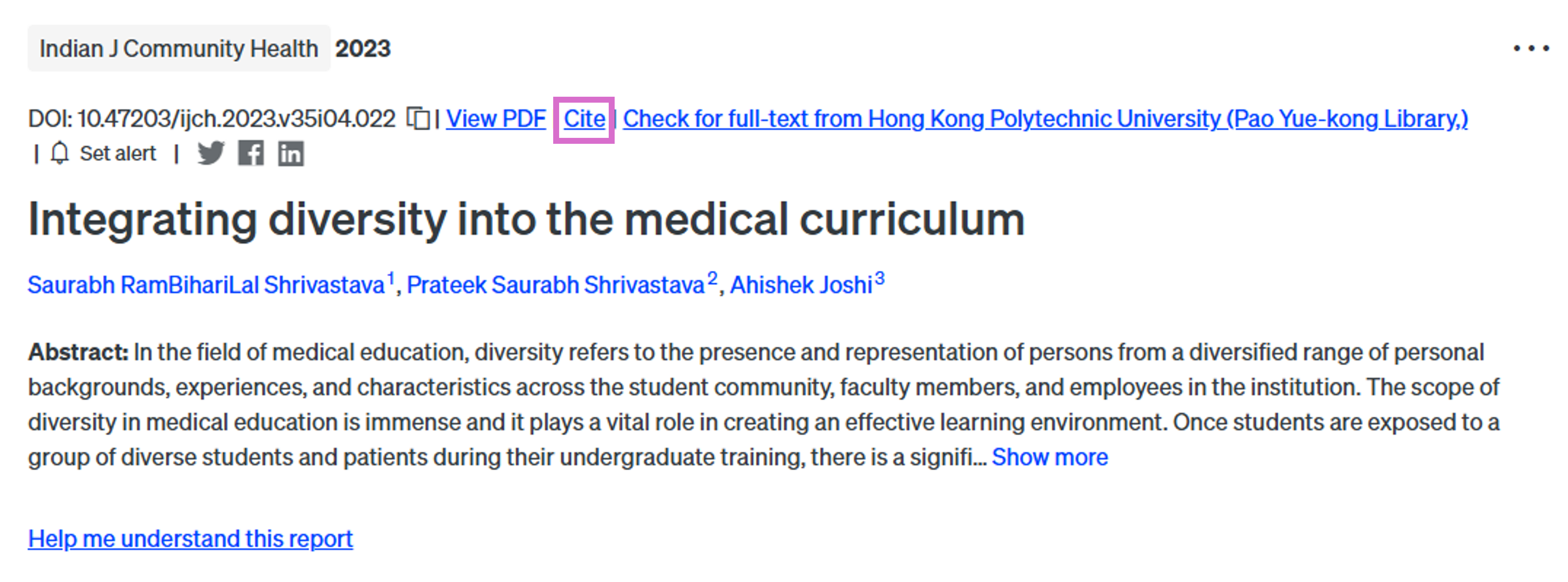Open the three-dot more options menu
The height and width of the screenshot is (582, 1568).
pyautogui.click(x=1532, y=48)
